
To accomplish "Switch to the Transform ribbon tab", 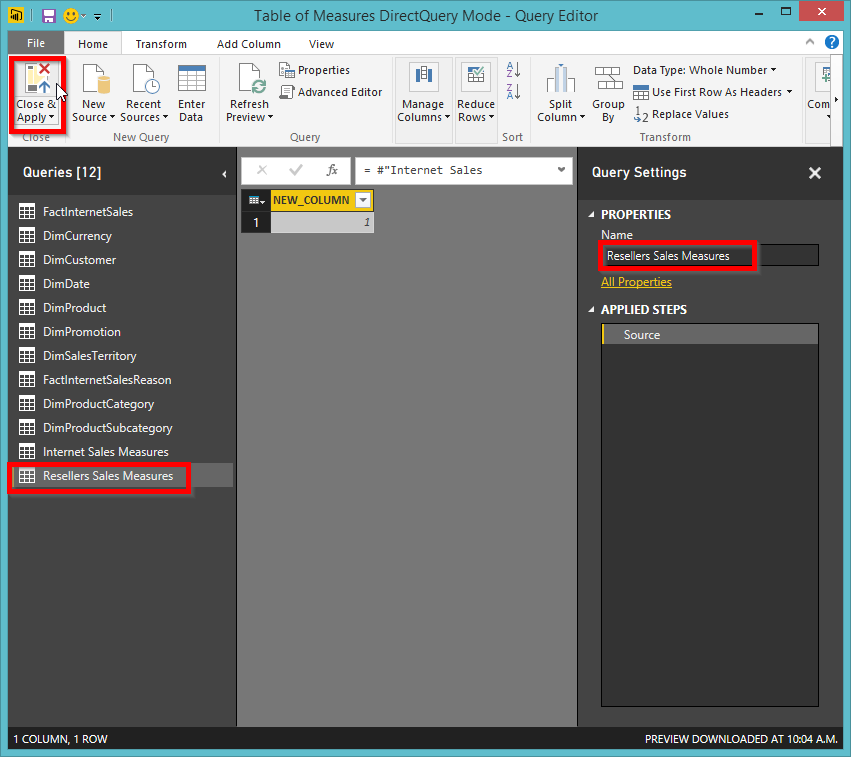I will pos(161,44).
